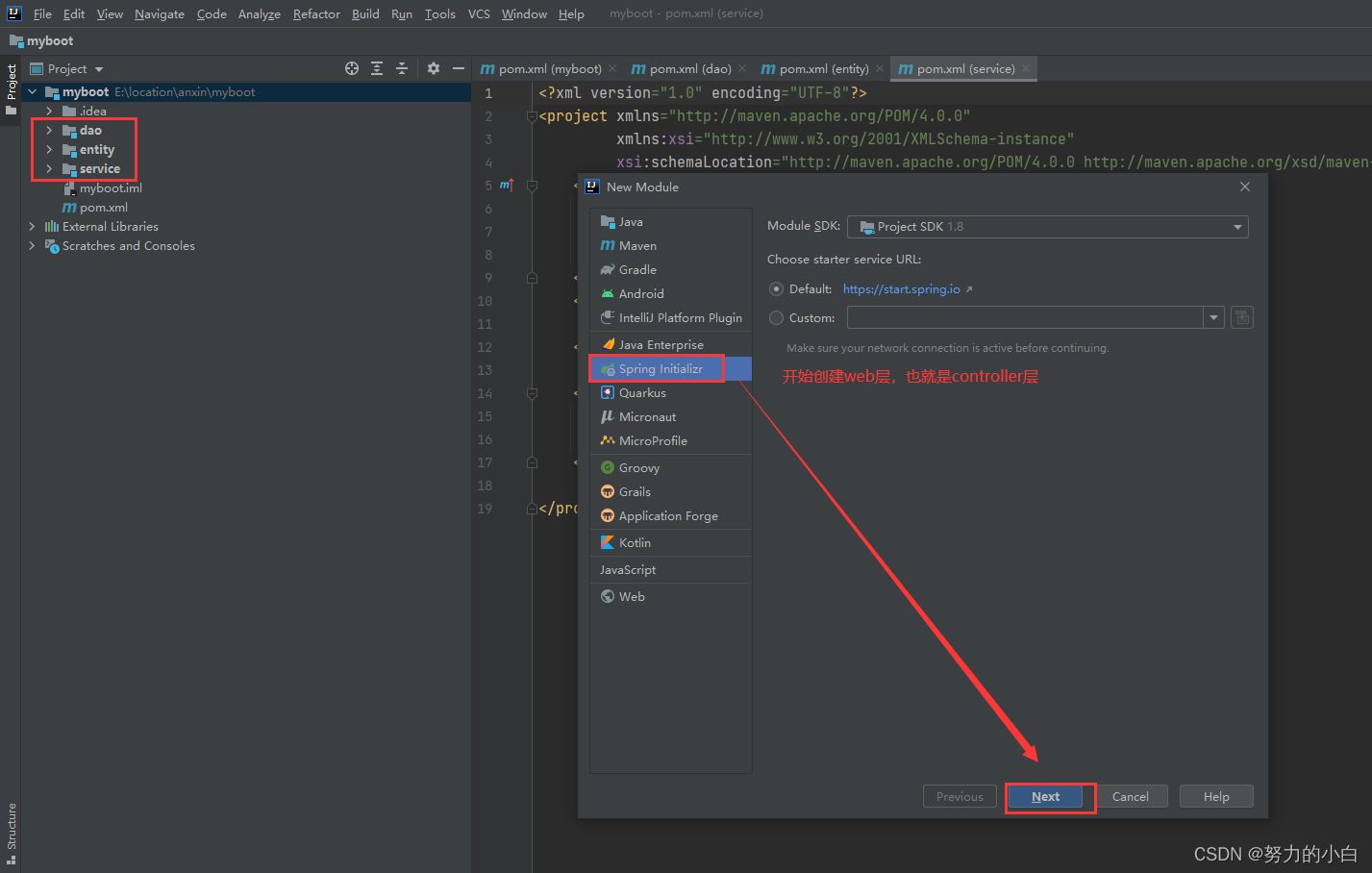The image size is (1372, 873).
Task: Expand the dao module folder
Action: click(x=49, y=131)
